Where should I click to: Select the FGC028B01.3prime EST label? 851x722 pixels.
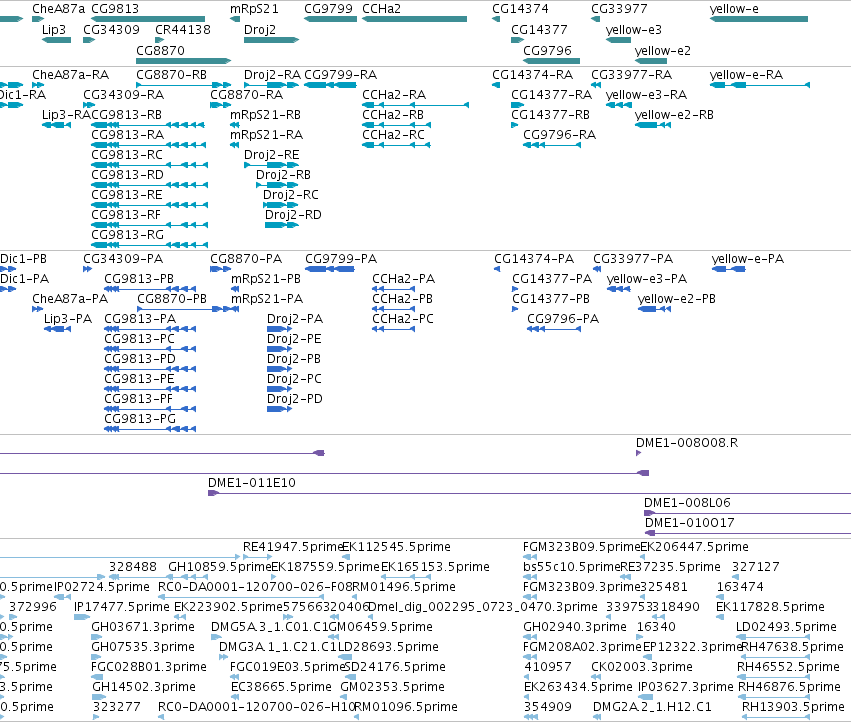[149, 667]
